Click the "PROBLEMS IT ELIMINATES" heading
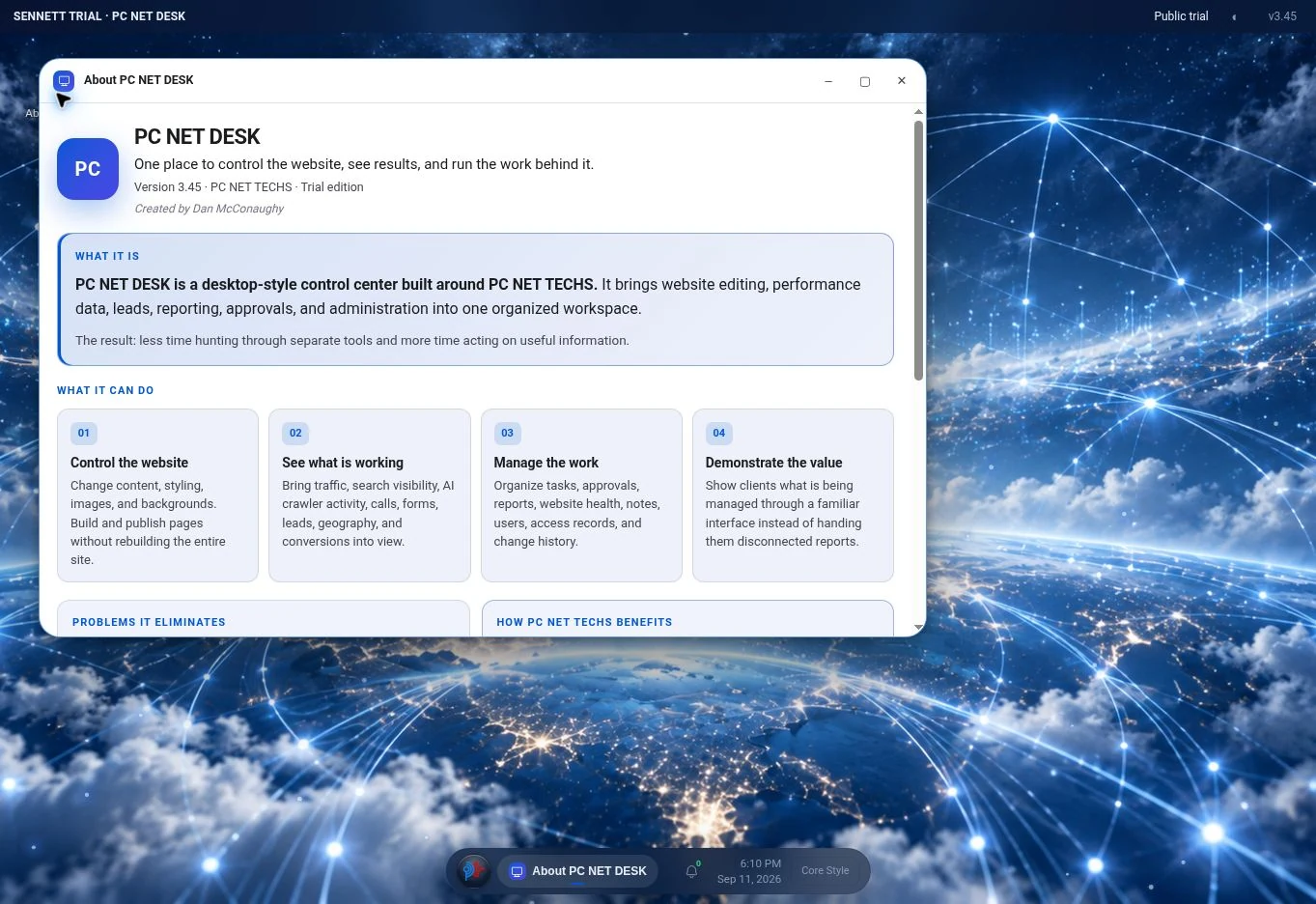The image size is (1316, 904). click(x=149, y=622)
